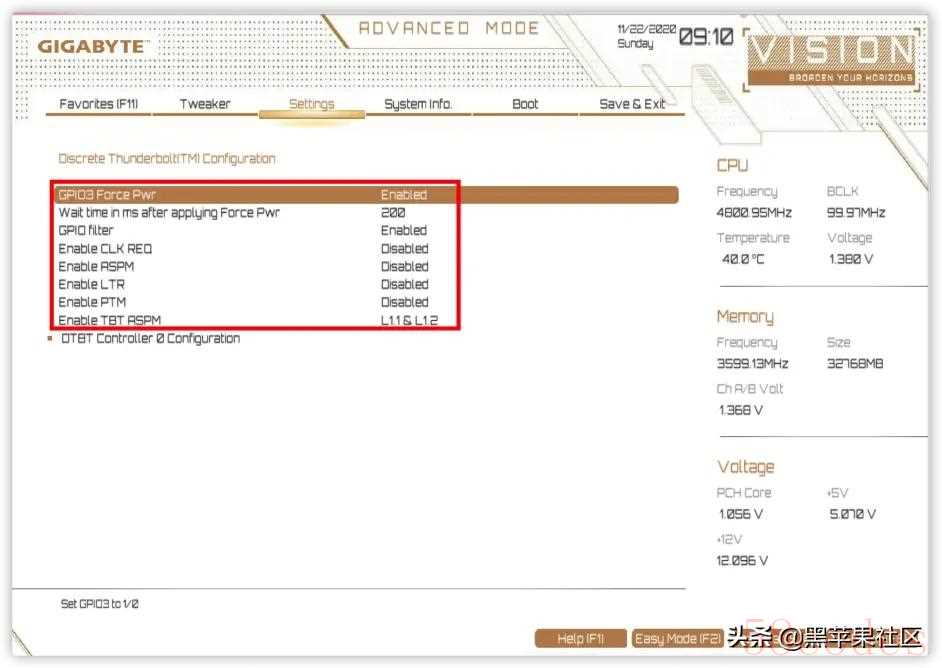Select the Boot tab
This screenshot has height=668, width=942.
point(525,104)
